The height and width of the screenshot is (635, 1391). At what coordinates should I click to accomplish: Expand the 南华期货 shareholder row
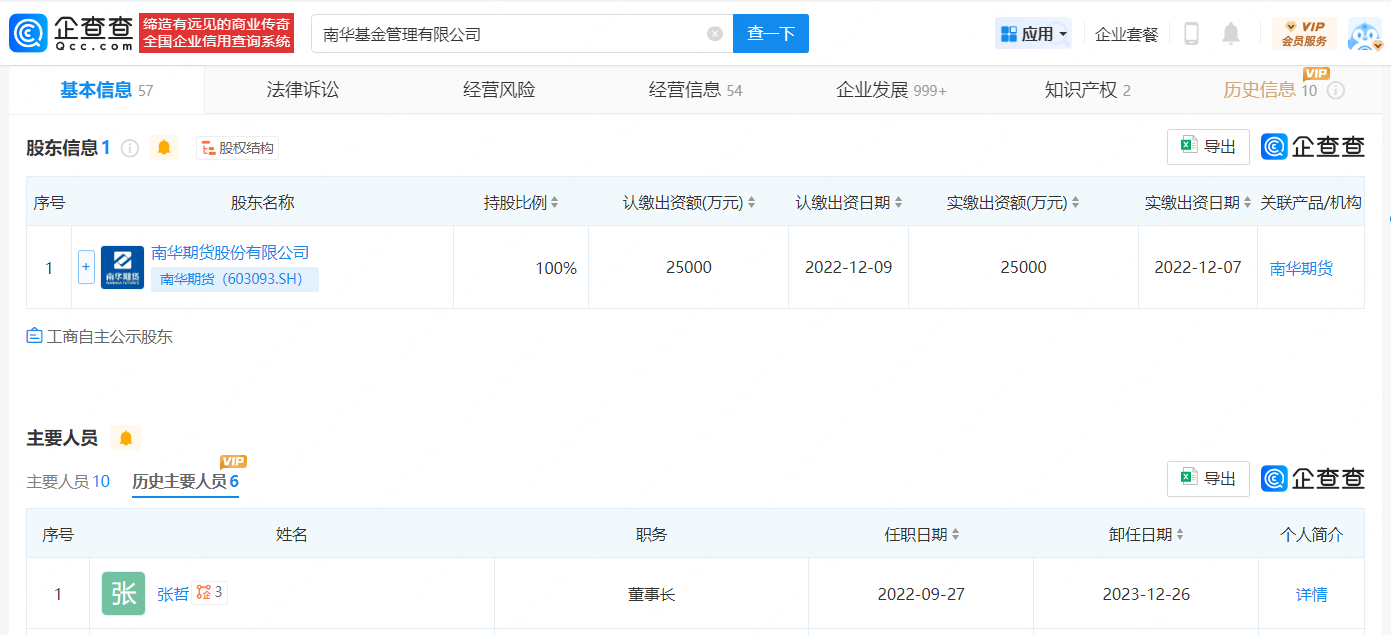coord(86,267)
